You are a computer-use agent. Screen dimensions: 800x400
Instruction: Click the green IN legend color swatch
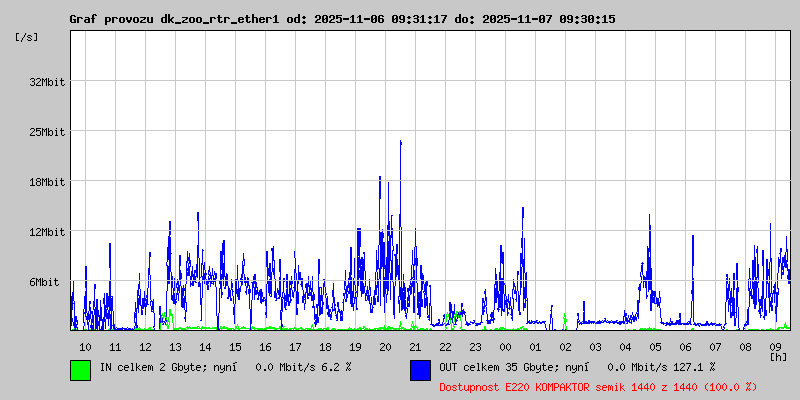80,369
